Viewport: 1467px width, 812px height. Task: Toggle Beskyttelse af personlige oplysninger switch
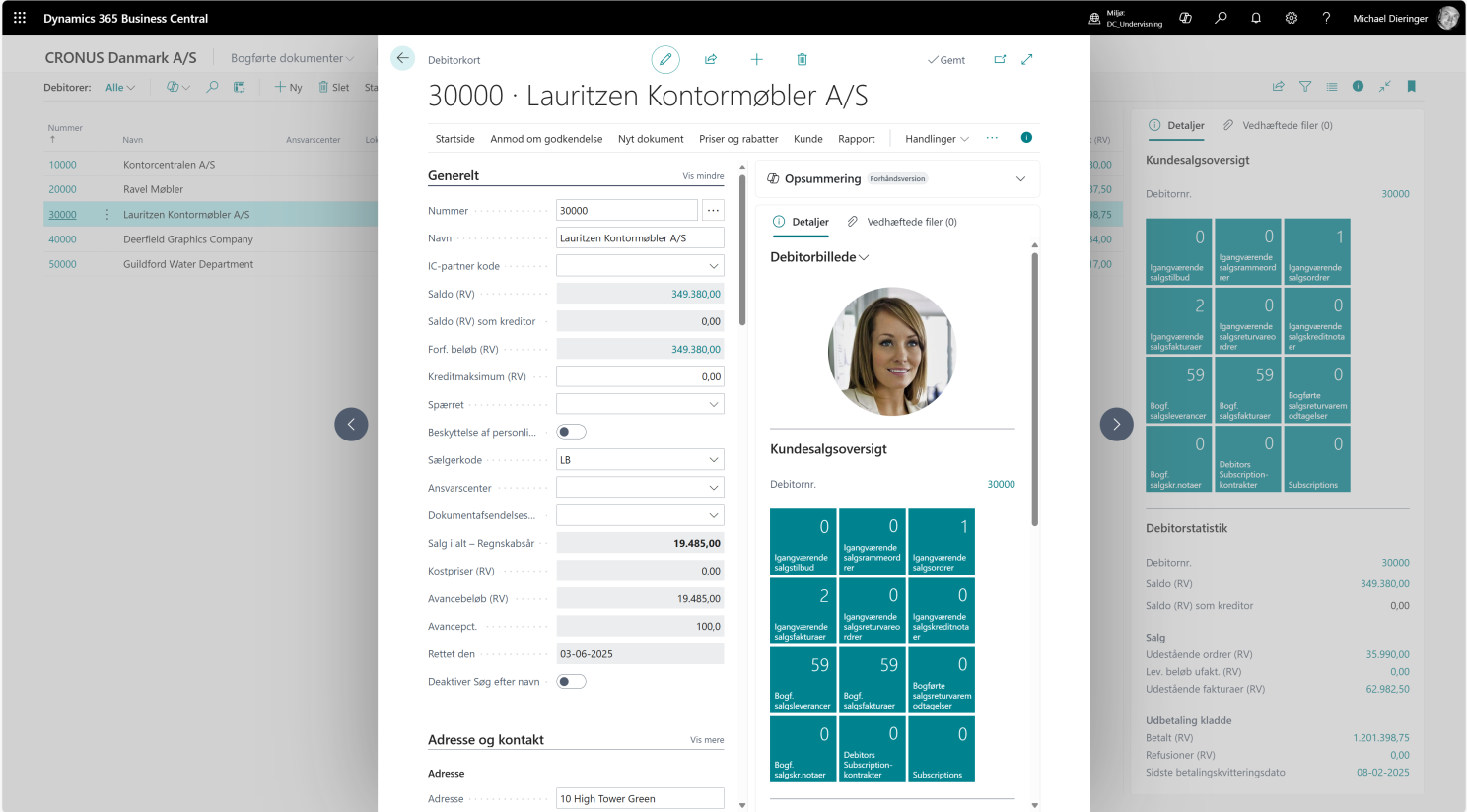pyautogui.click(x=571, y=432)
